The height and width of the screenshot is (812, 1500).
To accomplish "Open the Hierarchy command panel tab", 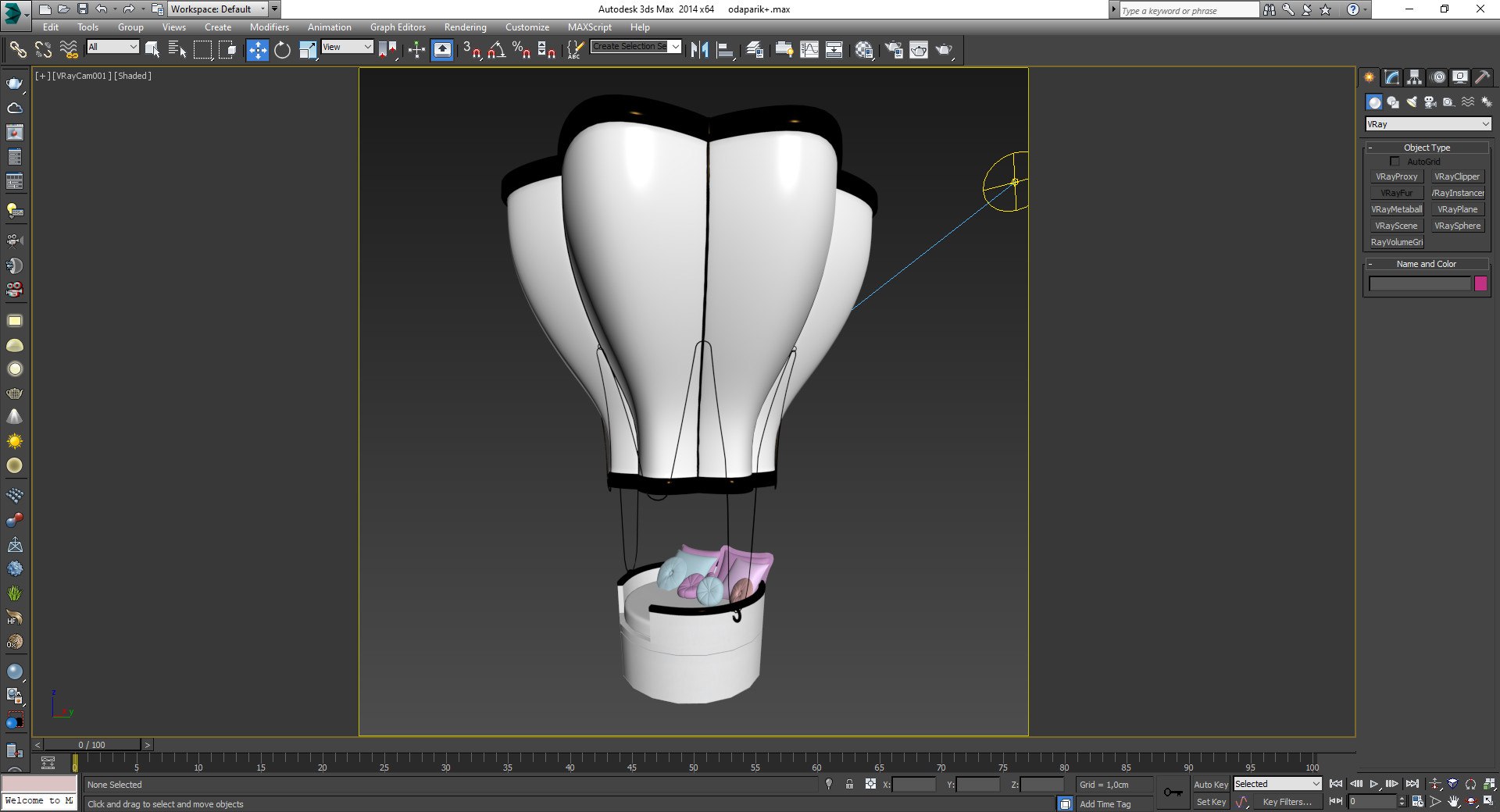I will click(x=1415, y=77).
